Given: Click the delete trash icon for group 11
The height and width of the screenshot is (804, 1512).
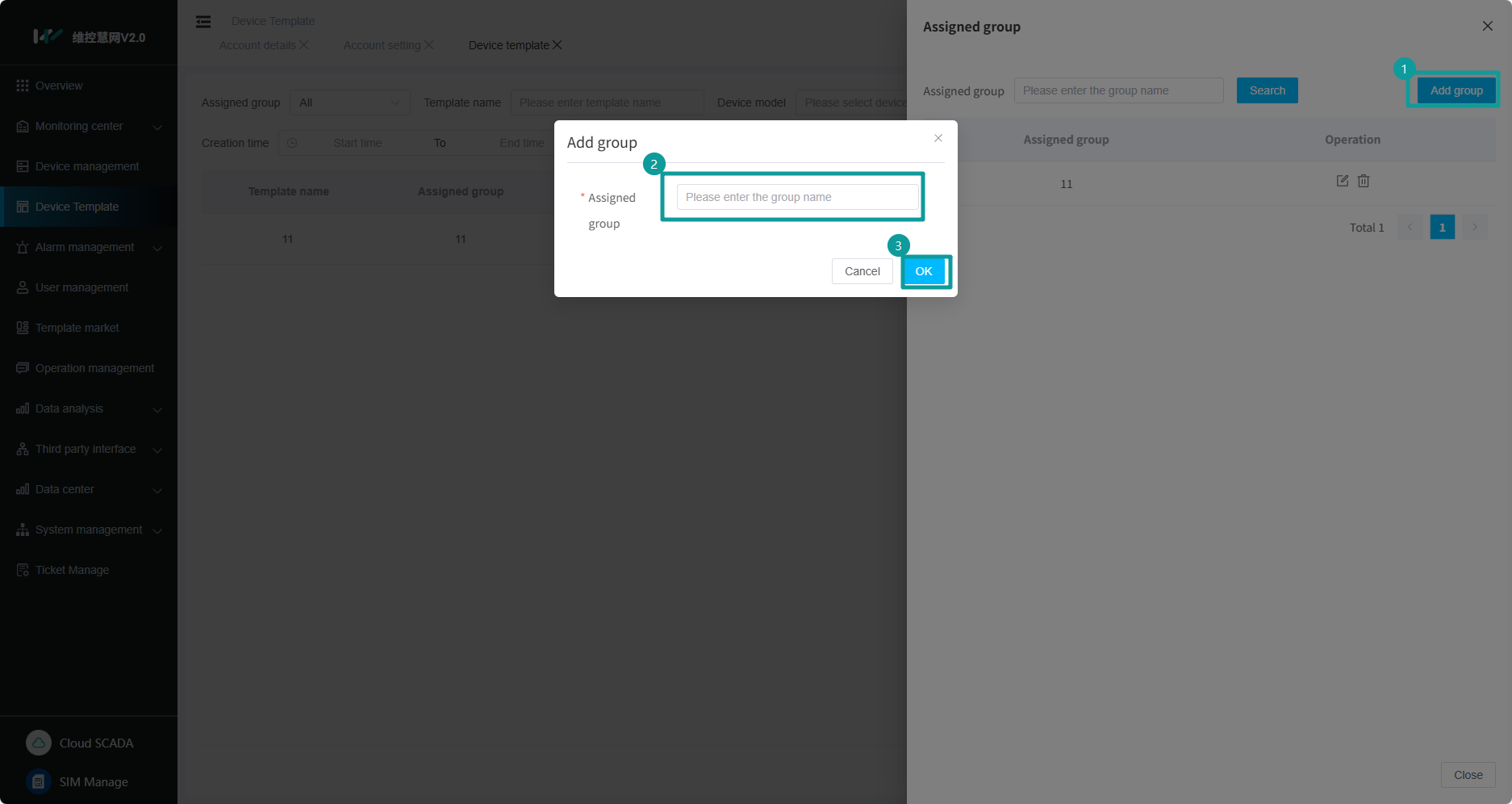Looking at the screenshot, I should (1364, 181).
